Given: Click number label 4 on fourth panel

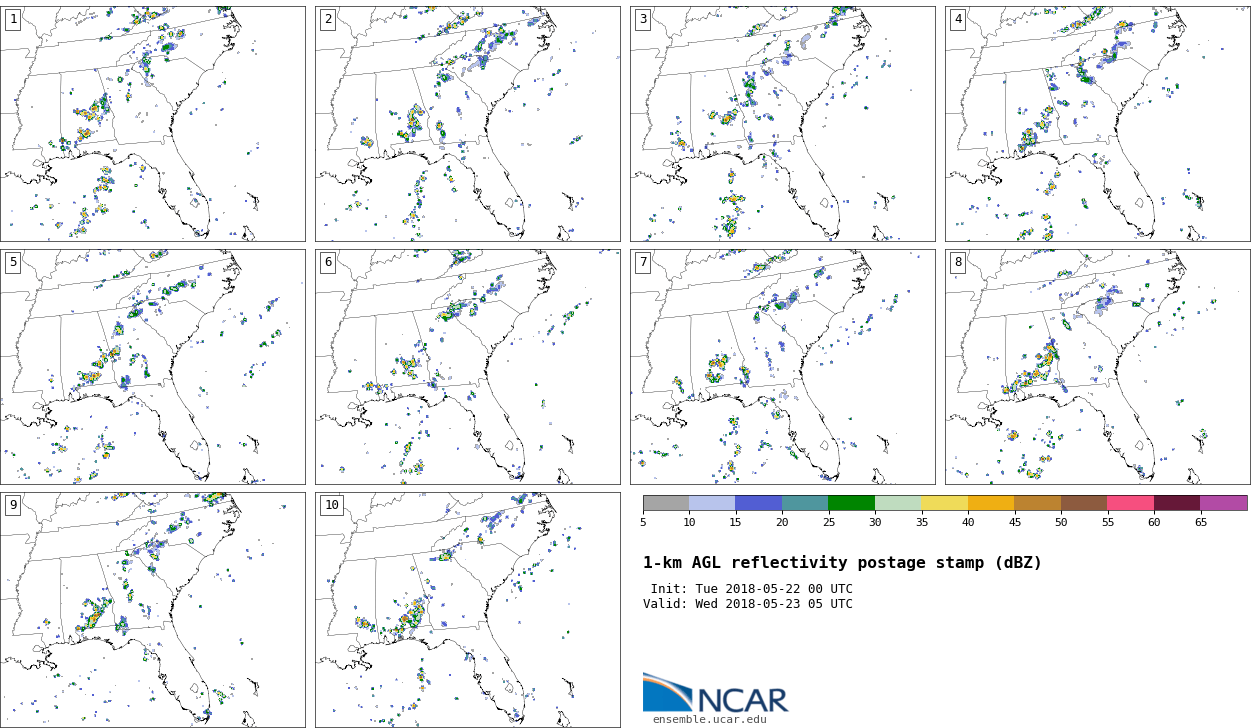Looking at the screenshot, I should [x=958, y=19].
